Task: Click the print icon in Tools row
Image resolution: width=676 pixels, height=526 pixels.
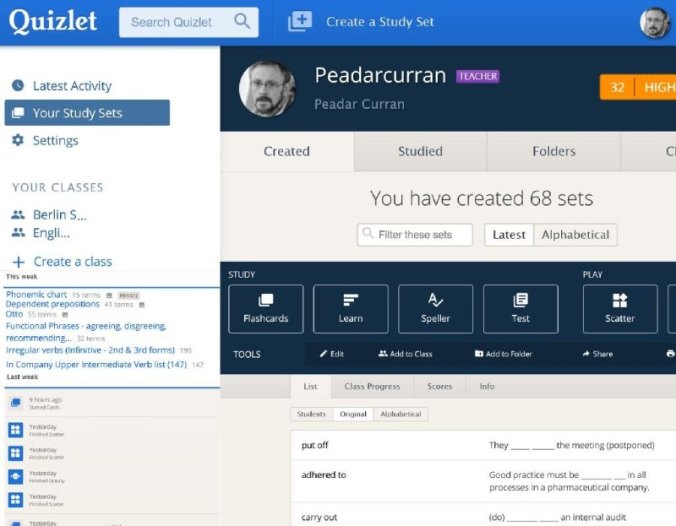Action: pos(671,354)
